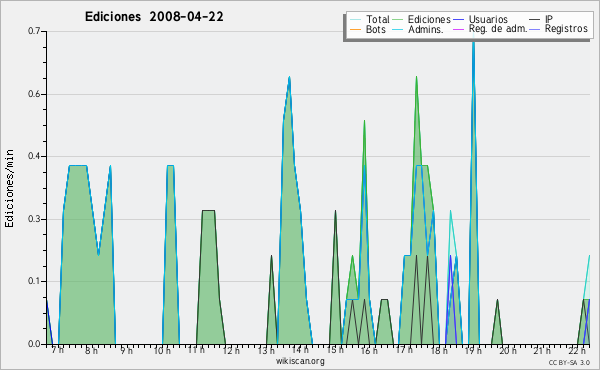Click the y-axis value 0.3

pos(34,219)
